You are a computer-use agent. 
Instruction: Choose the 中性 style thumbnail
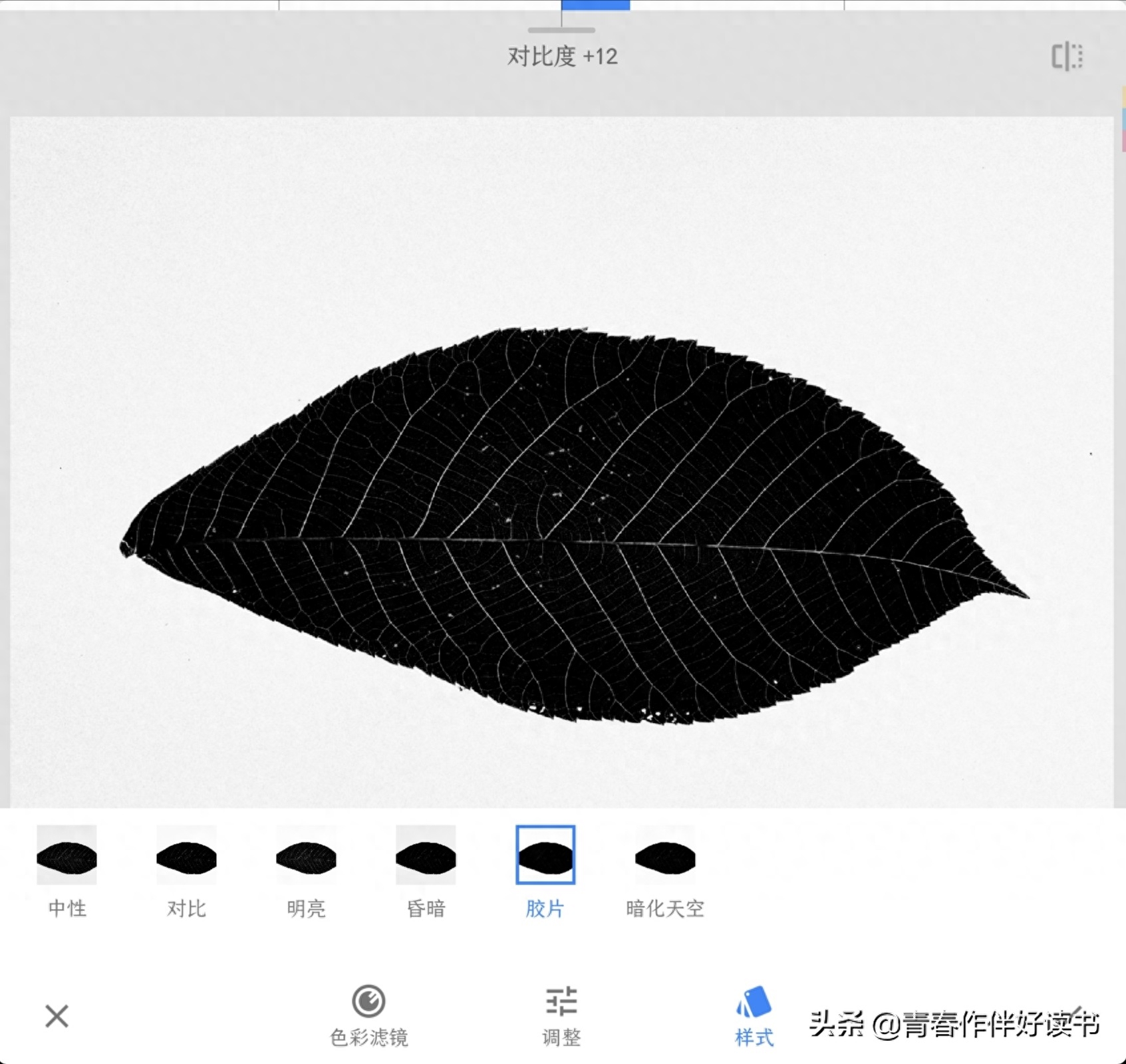[67, 855]
